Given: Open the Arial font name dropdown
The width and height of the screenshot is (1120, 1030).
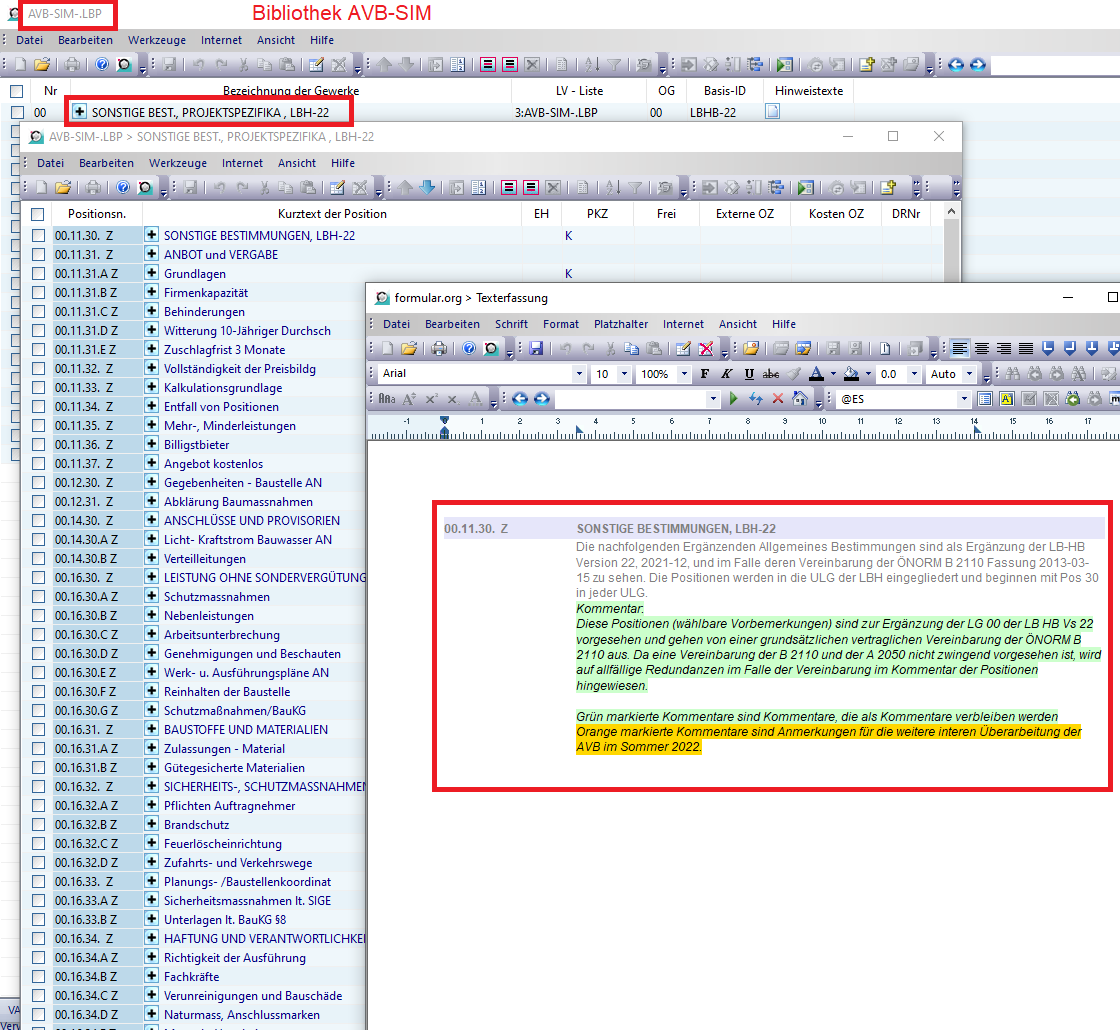Looking at the screenshot, I should [x=578, y=374].
